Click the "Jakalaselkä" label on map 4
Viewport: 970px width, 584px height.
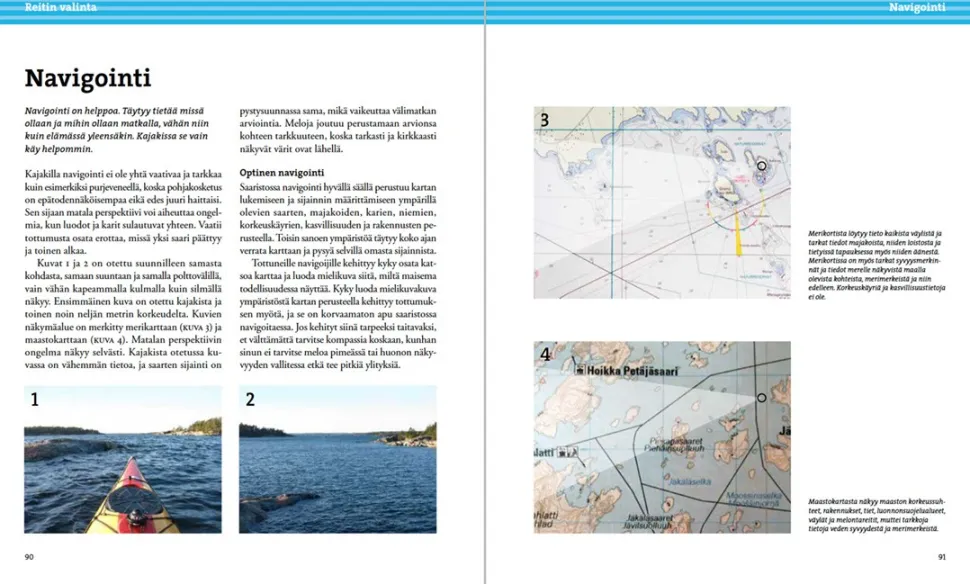point(690,481)
